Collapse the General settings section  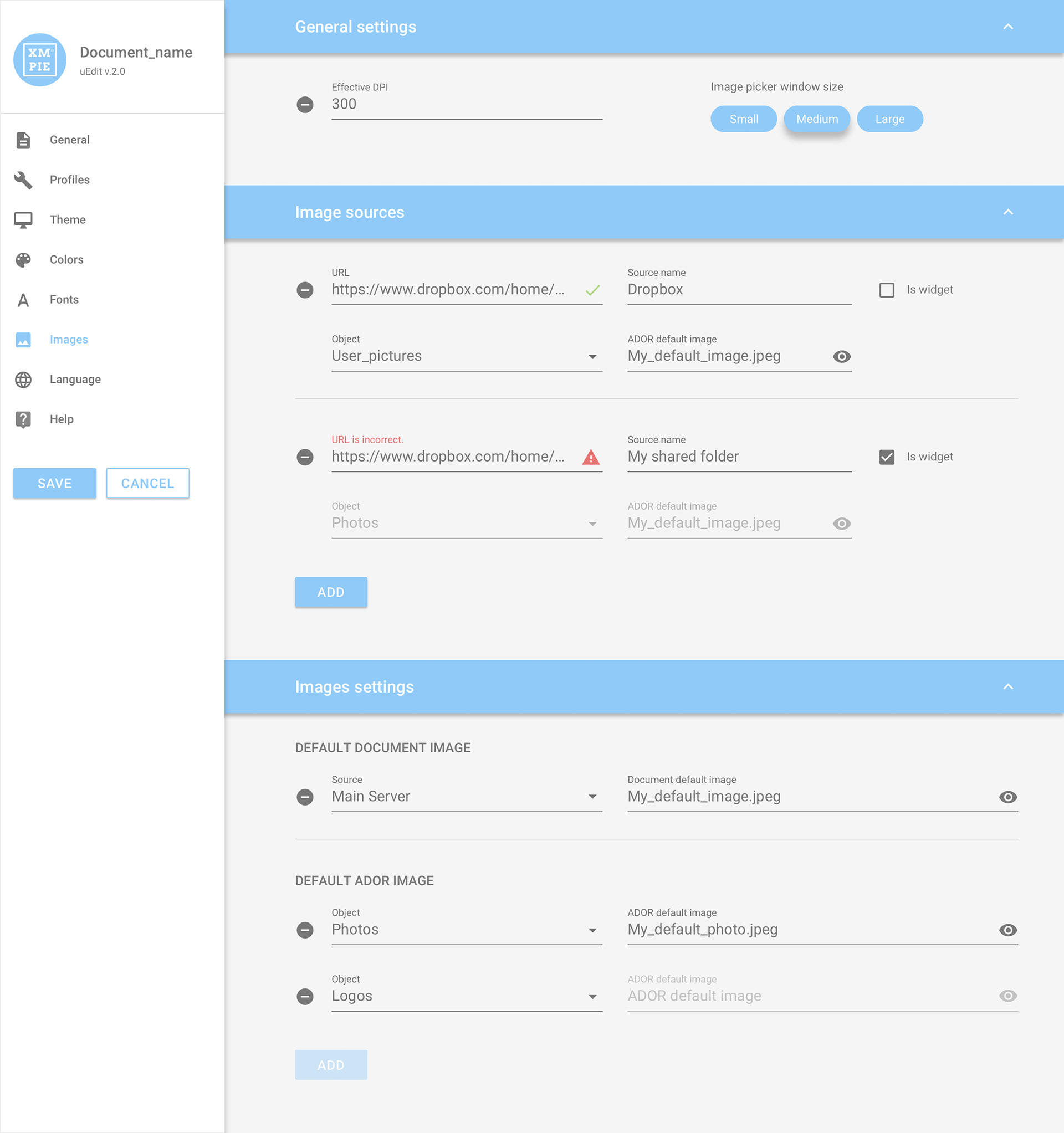pos(1008,27)
